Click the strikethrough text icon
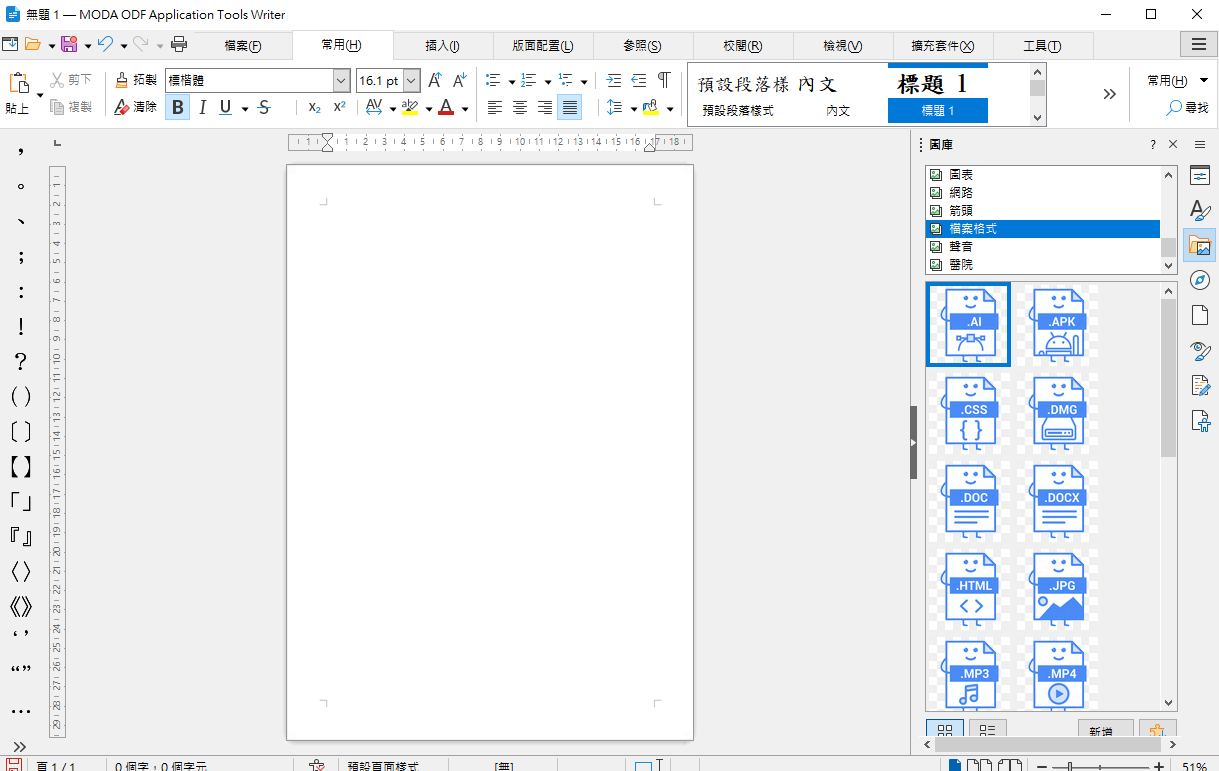Image resolution: width=1219 pixels, height=771 pixels. click(x=264, y=108)
